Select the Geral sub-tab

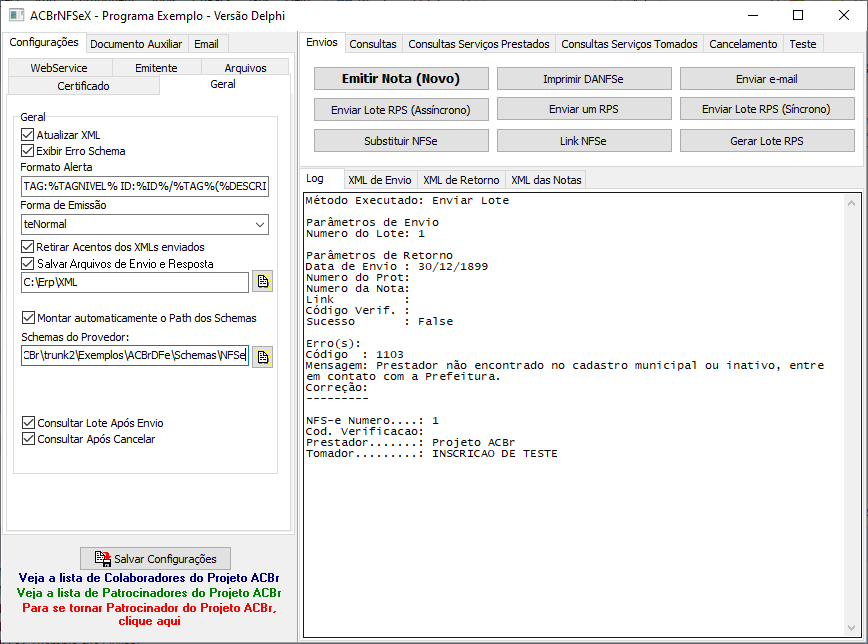(223, 84)
